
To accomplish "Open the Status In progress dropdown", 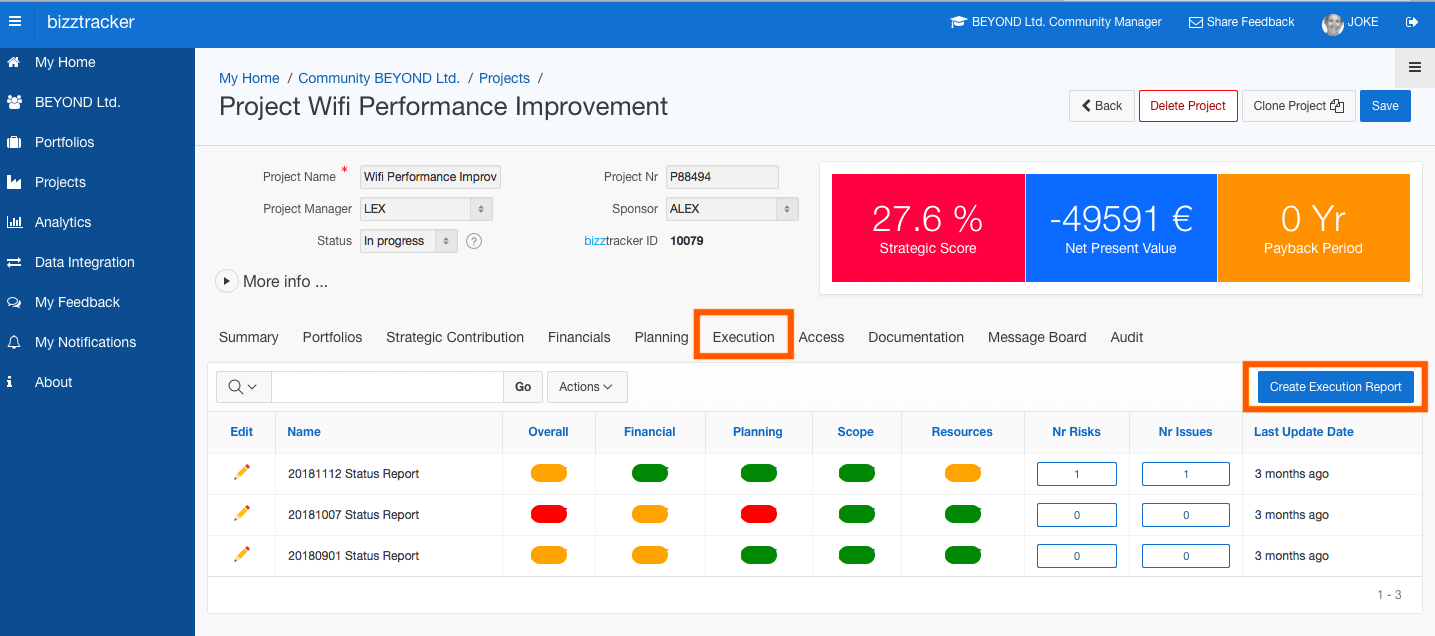I will (x=409, y=241).
